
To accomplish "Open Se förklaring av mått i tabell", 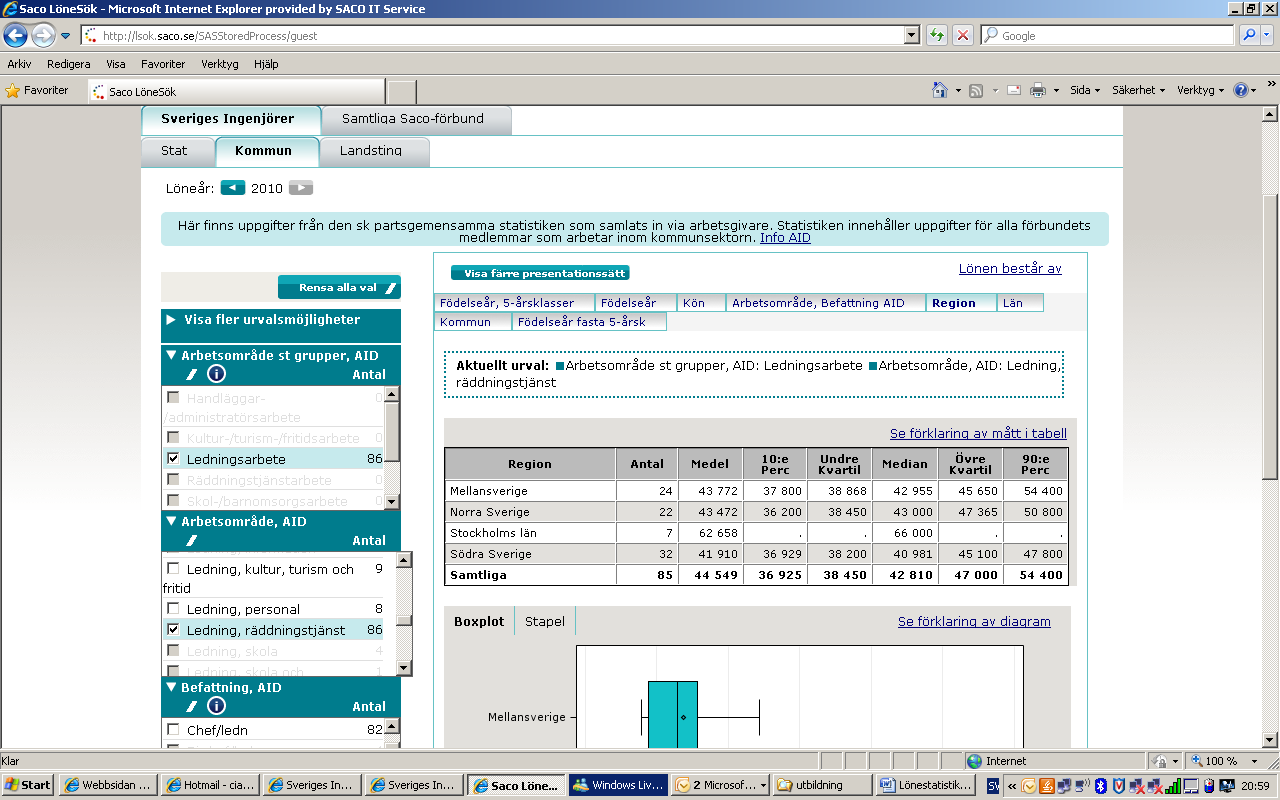I will click(x=978, y=434).
